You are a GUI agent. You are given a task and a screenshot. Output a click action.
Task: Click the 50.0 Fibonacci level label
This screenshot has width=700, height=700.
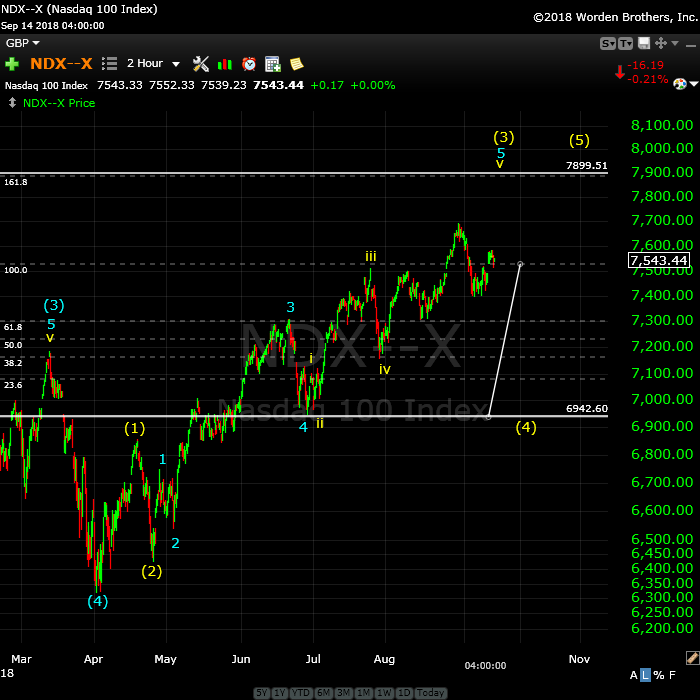pyautogui.click(x=13, y=345)
